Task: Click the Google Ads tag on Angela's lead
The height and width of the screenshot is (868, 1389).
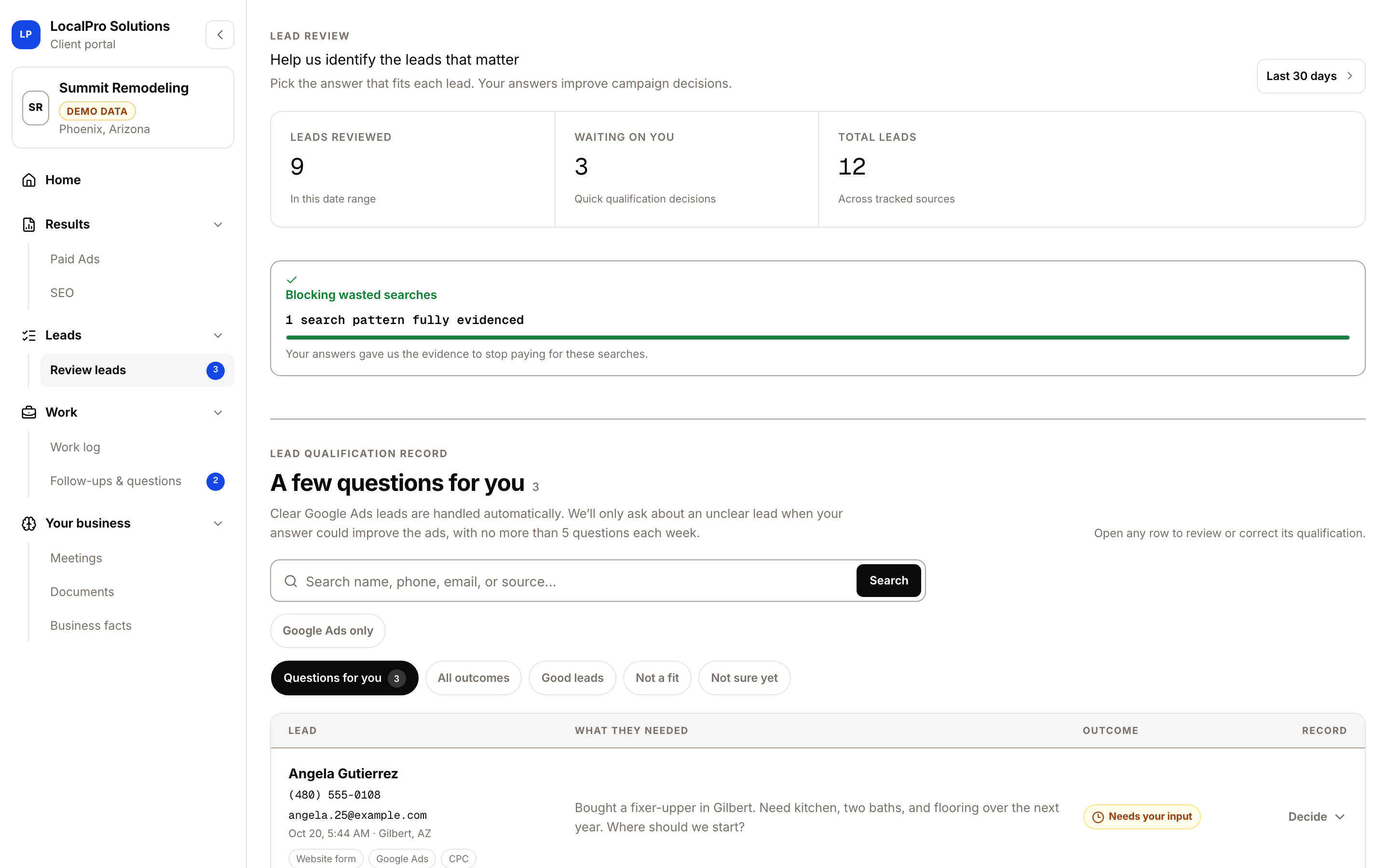Action: pos(402,858)
